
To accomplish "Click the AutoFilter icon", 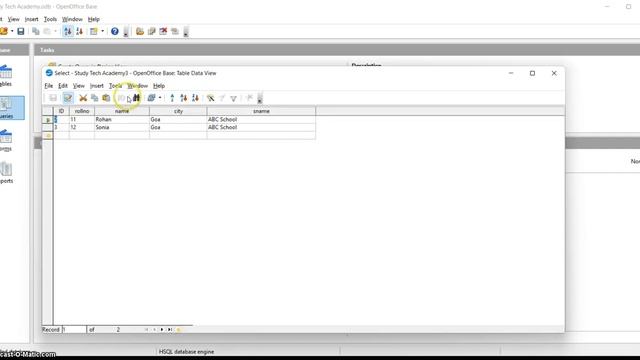I will (x=211, y=98).
